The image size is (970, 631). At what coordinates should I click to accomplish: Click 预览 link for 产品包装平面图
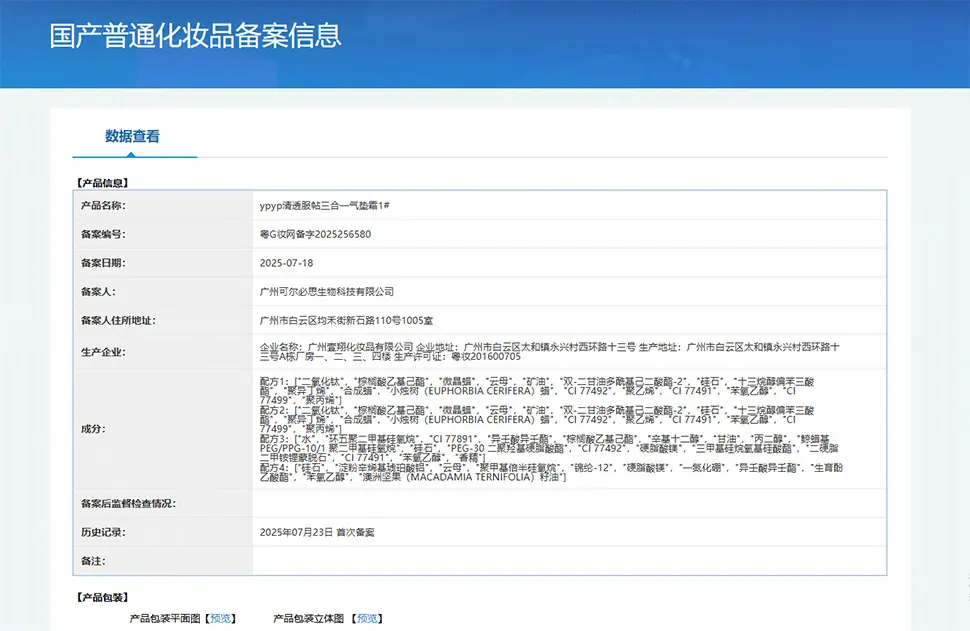point(220,619)
